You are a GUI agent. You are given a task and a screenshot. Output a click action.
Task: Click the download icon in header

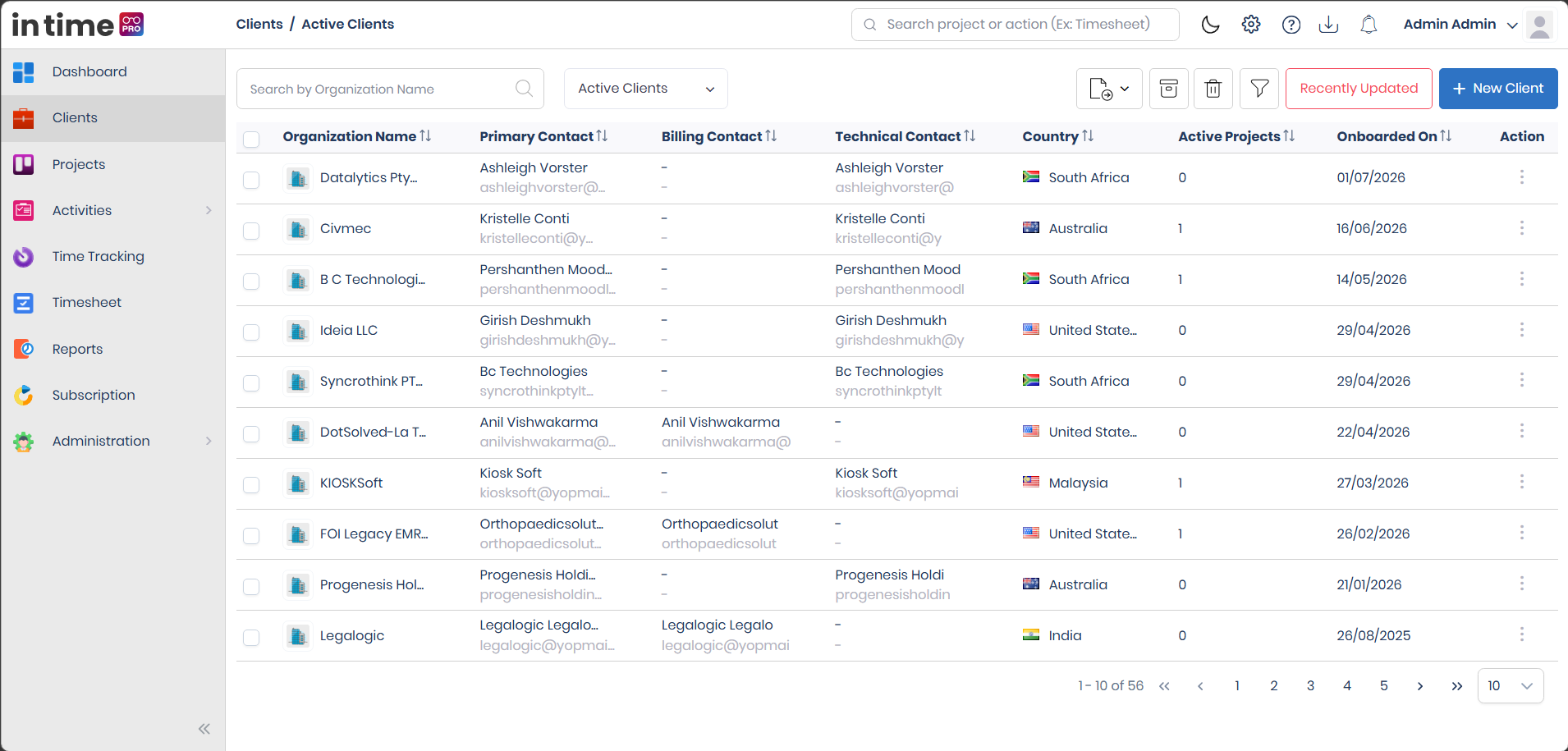[x=1328, y=25]
